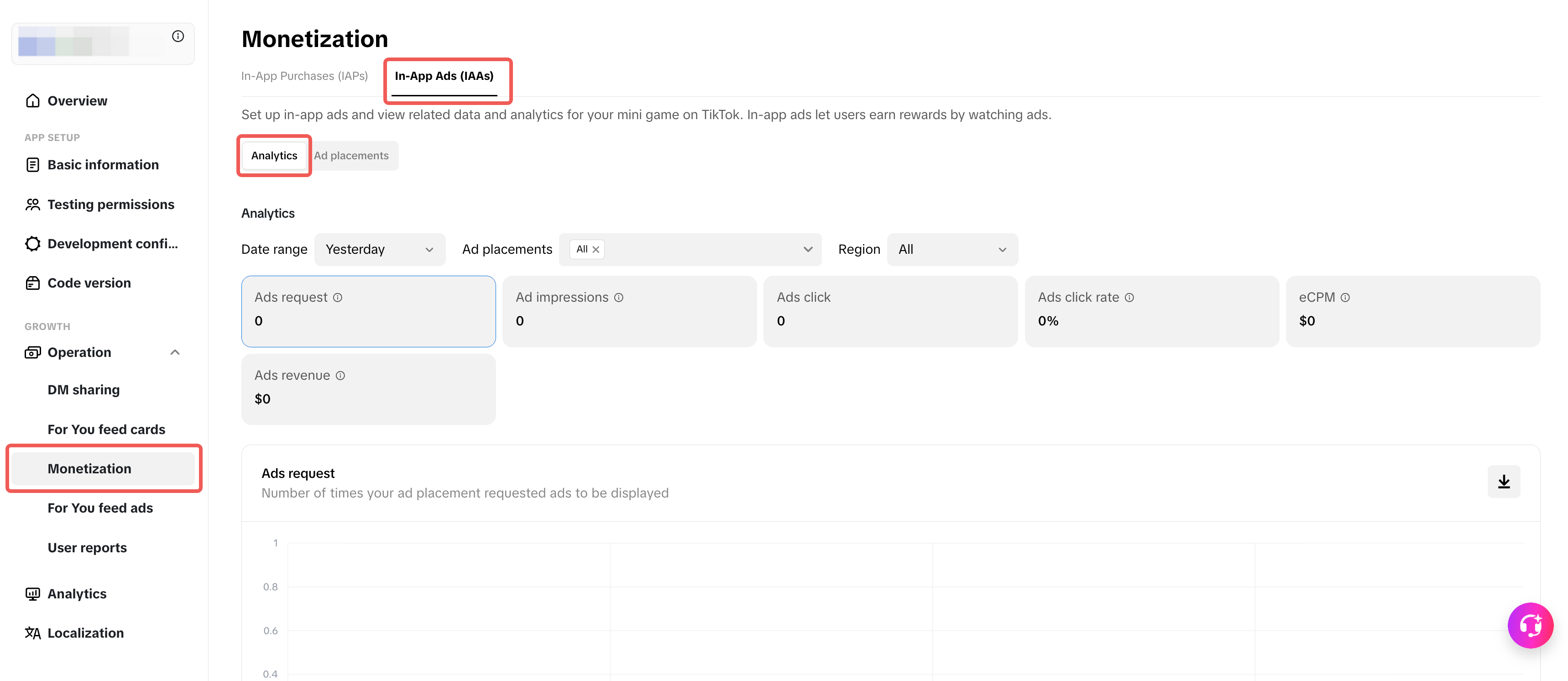Collapse the Operation section chevron
Screen dimensions: 1568x681
pyautogui.click(x=175, y=352)
